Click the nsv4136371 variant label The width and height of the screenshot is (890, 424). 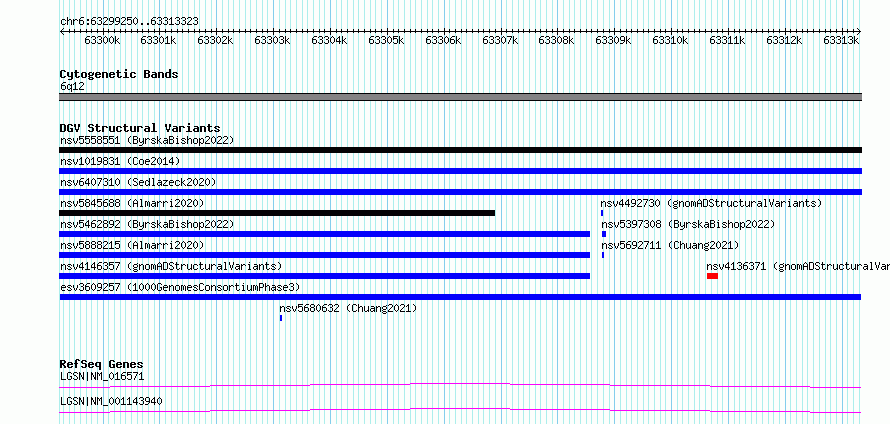pos(798,266)
